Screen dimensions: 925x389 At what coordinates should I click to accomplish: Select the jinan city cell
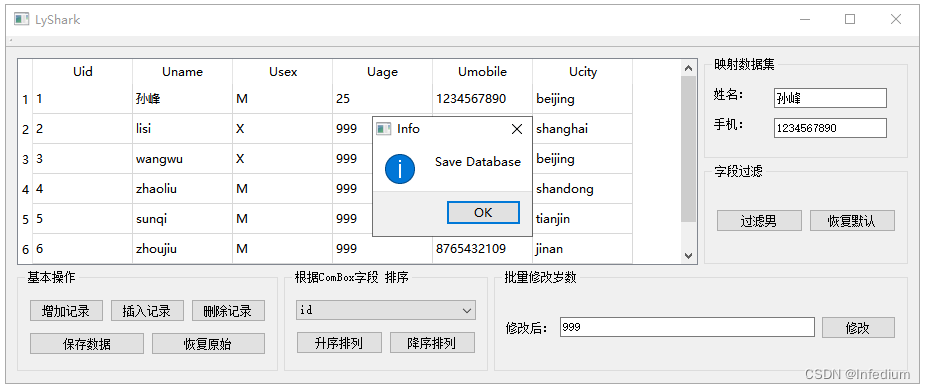click(582, 249)
